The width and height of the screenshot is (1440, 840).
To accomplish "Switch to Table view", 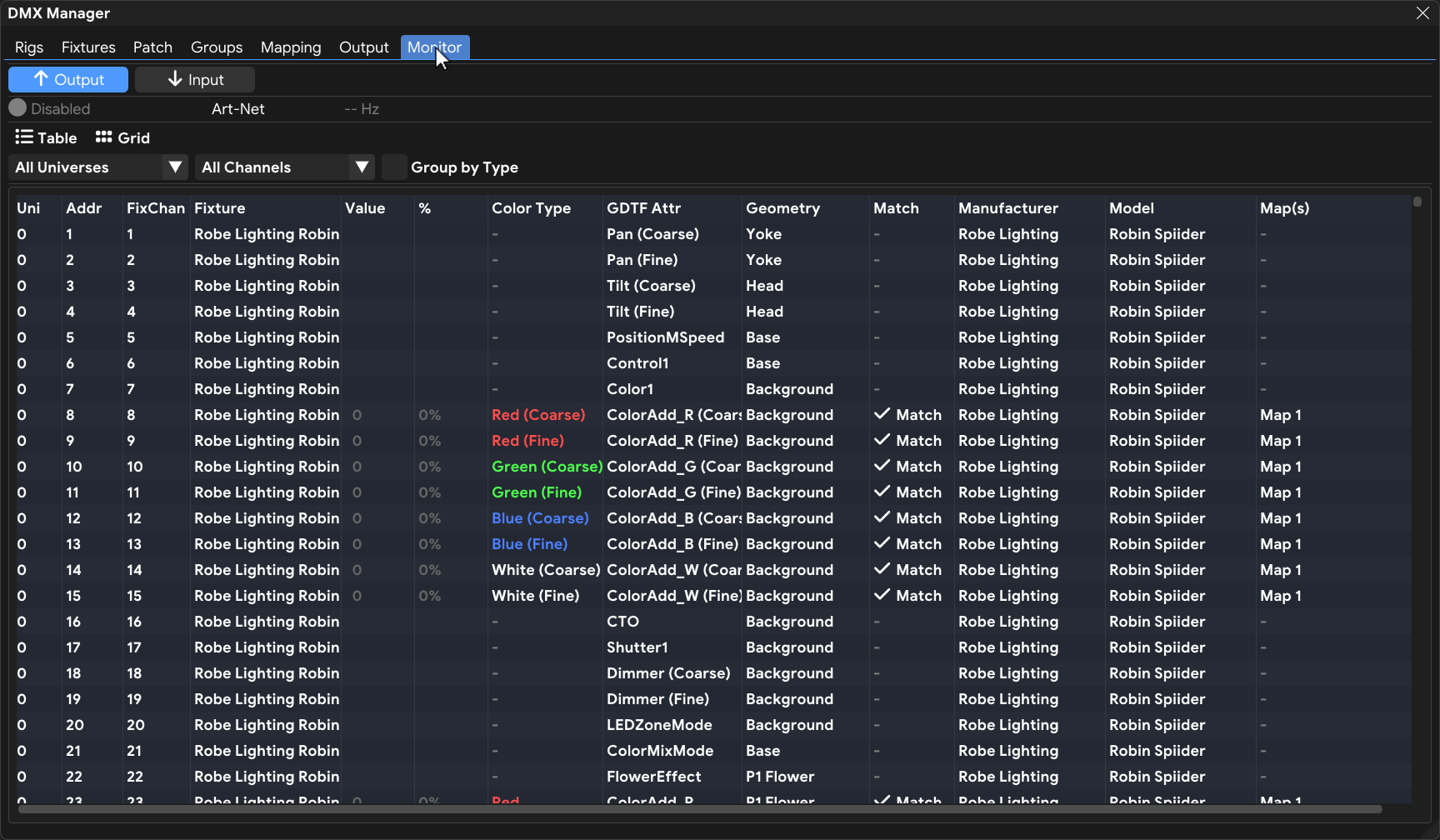I will coord(46,137).
